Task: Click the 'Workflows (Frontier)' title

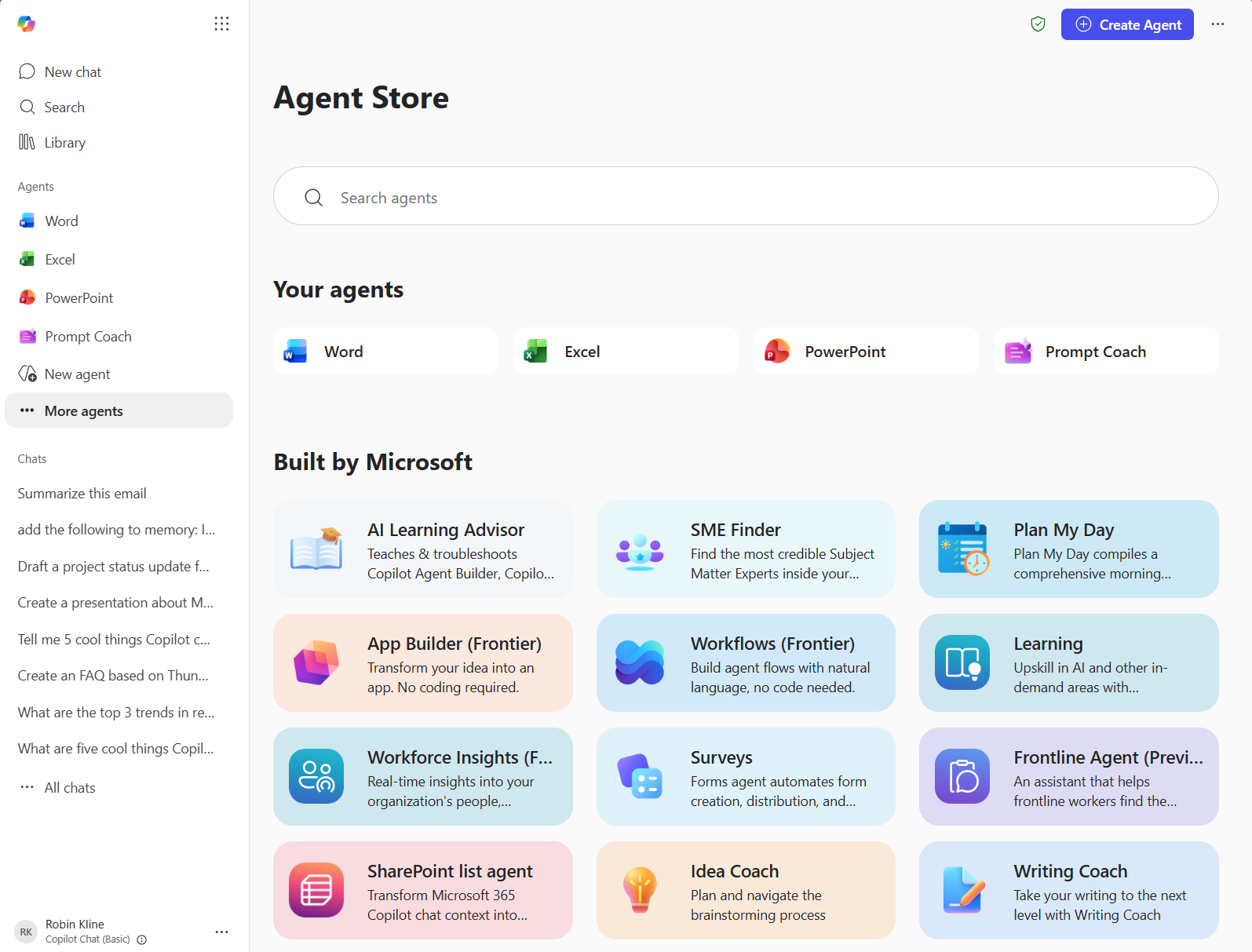Action: point(772,644)
